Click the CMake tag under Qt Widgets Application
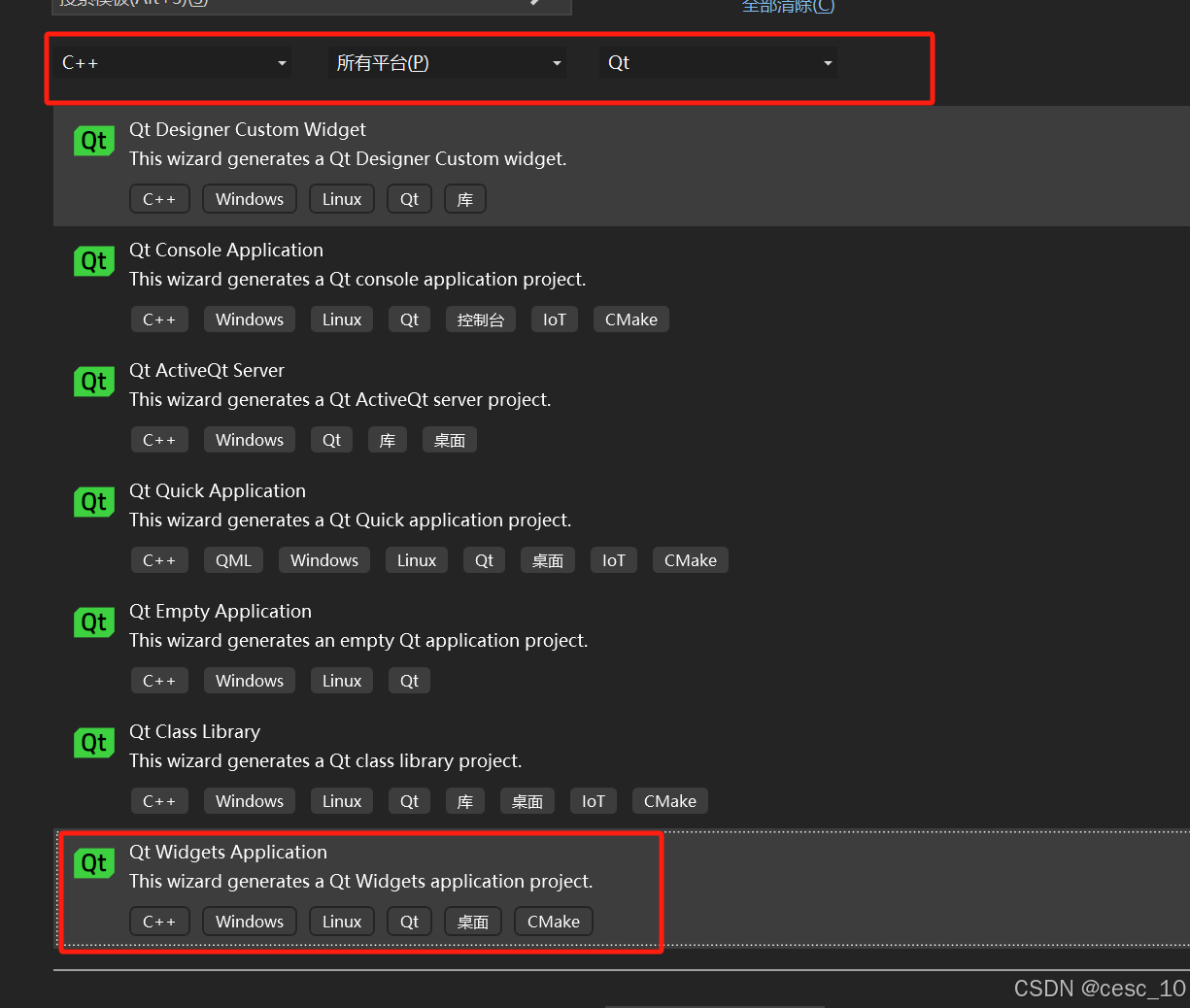 point(554,922)
